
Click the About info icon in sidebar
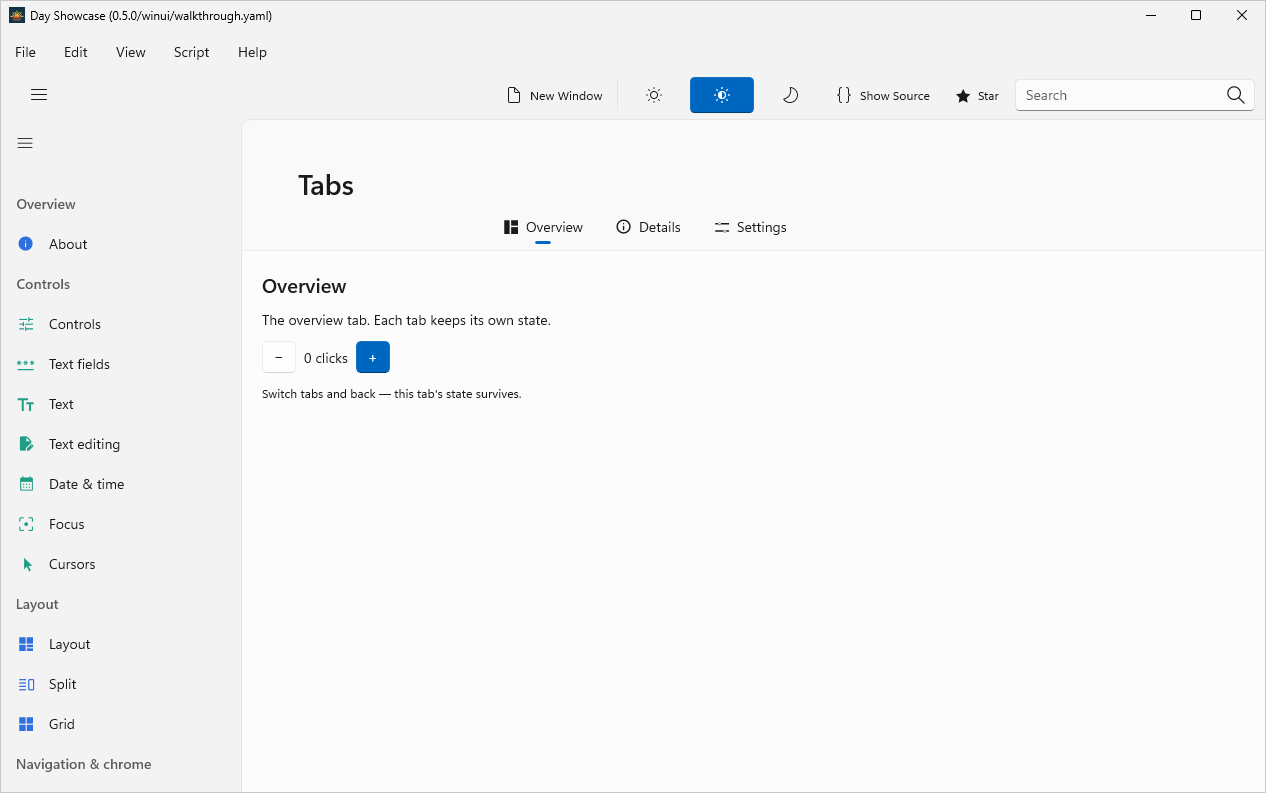tap(26, 244)
